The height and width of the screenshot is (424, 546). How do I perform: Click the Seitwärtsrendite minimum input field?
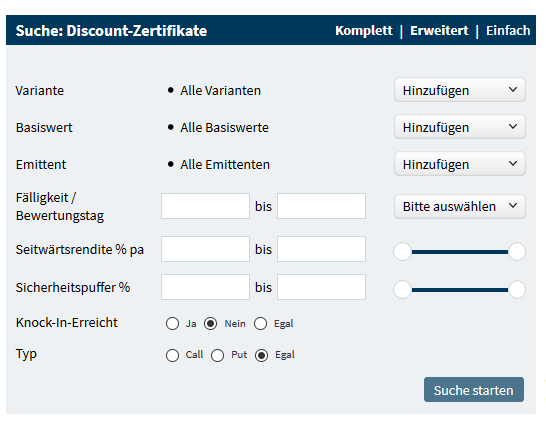point(205,249)
